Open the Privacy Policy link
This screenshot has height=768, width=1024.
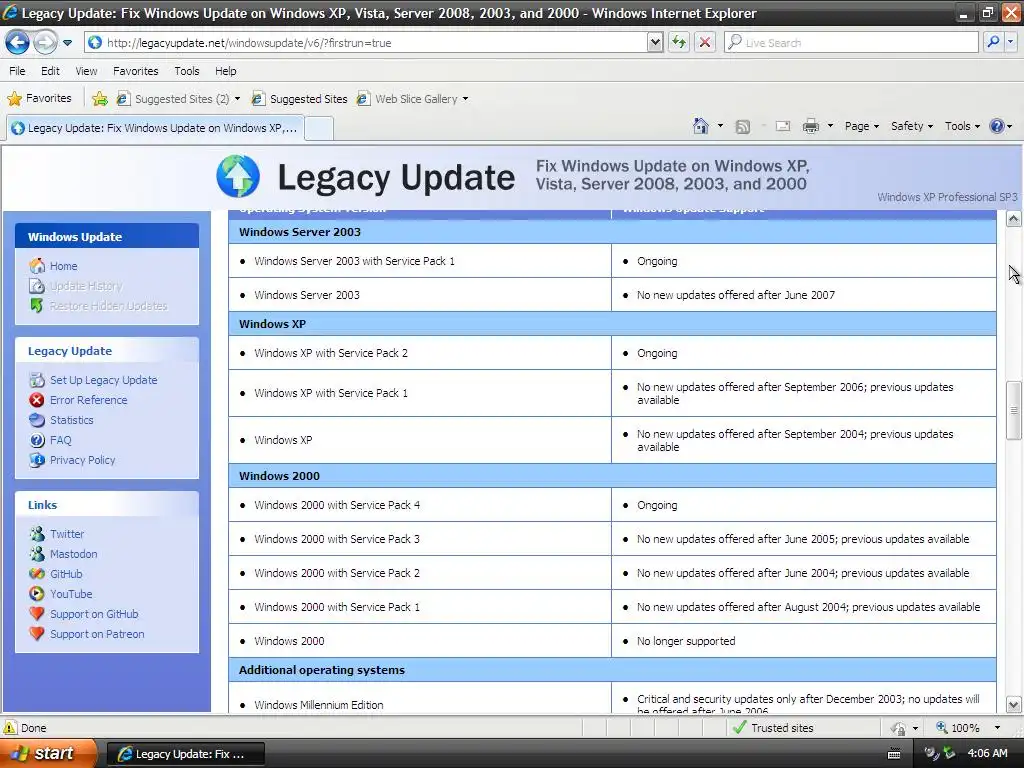(82, 460)
